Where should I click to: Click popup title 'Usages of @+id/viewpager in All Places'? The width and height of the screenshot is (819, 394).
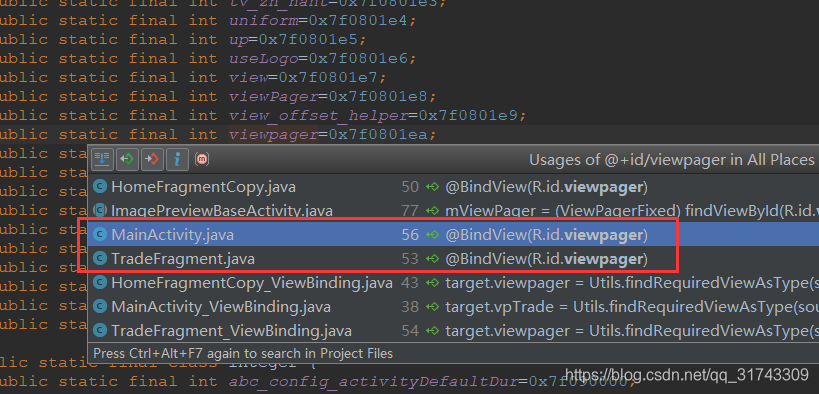coord(672,159)
